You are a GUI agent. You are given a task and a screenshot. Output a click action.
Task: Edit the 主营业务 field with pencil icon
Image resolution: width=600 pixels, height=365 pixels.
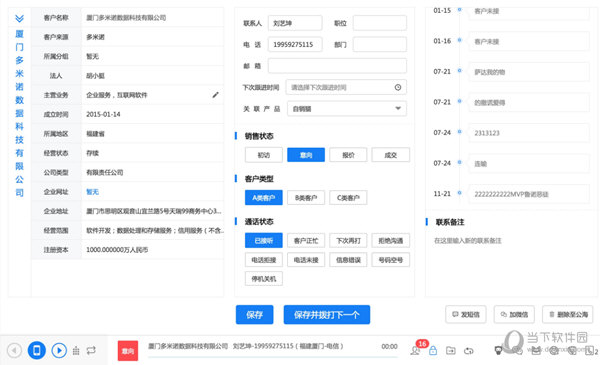[x=215, y=95]
